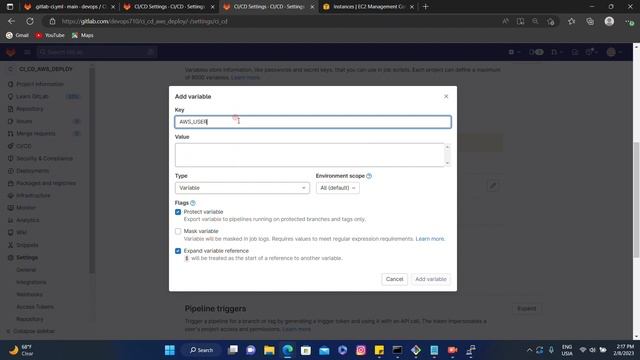Open the browser Collections icon
Image resolution: width=640 pixels, height=360 pixels.
tap(590, 21)
